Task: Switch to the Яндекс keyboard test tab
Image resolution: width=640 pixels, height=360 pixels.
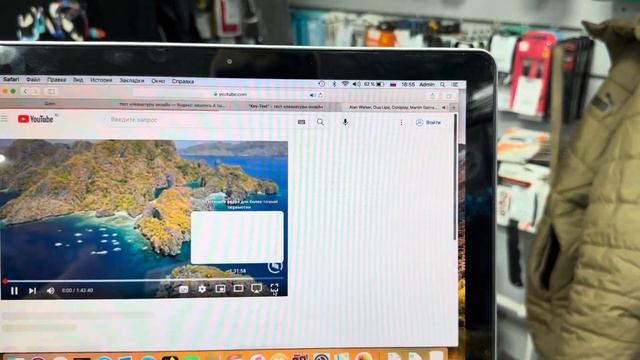Action: click(x=171, y=105)
